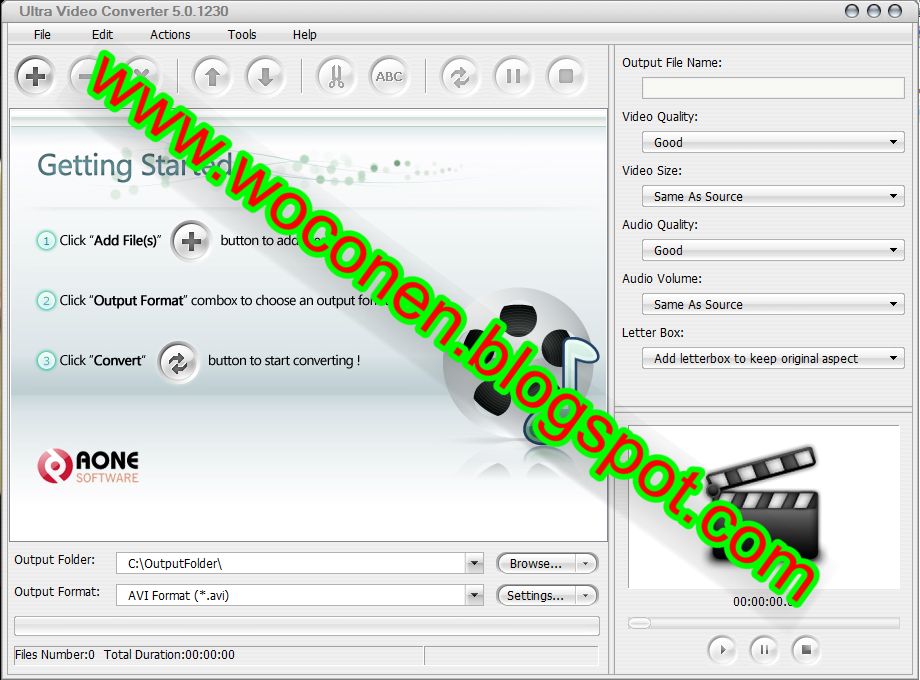Image resolution: width=920 pixels, height=680 pixels.
Task: Maximize the Ultra Video Converter window
Action: click(x=874, y=11)
